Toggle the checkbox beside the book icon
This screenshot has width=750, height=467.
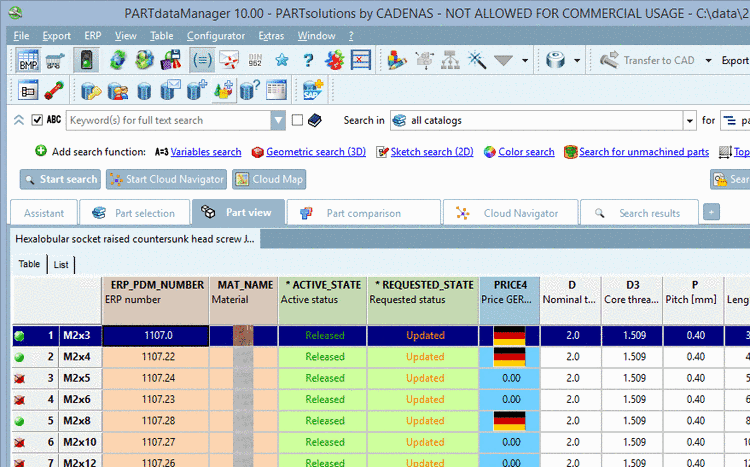tap(297, 120)
